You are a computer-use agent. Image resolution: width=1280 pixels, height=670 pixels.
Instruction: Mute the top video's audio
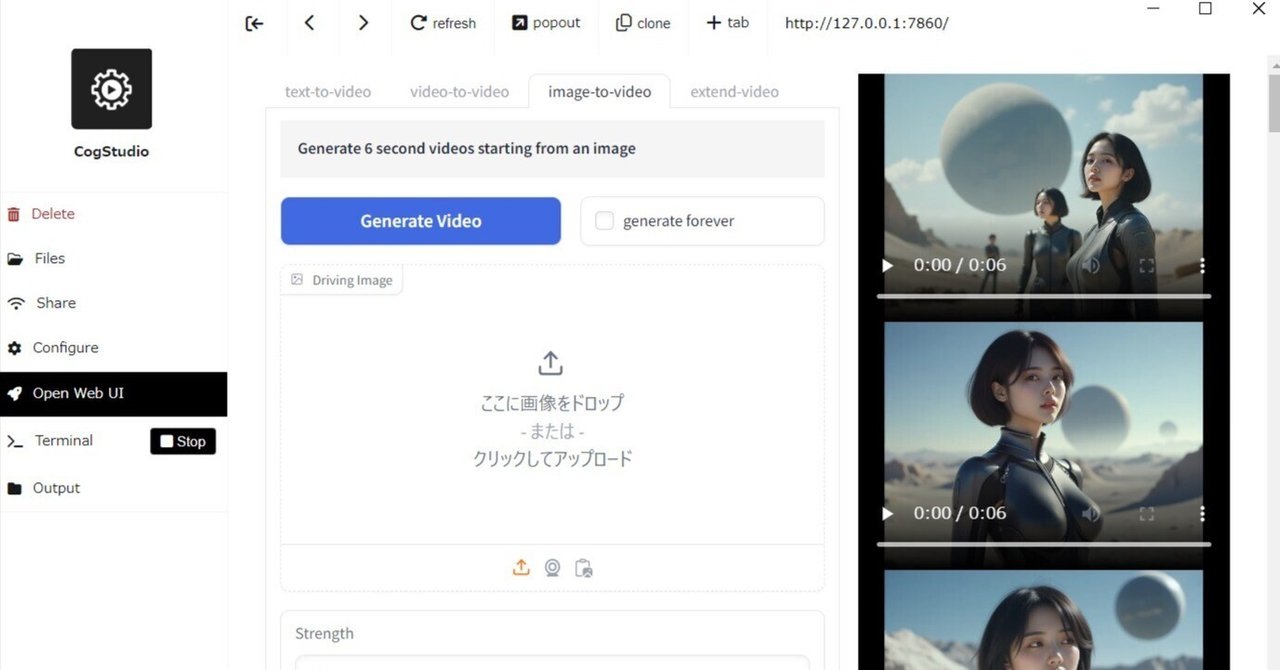tap(1090, 266)
